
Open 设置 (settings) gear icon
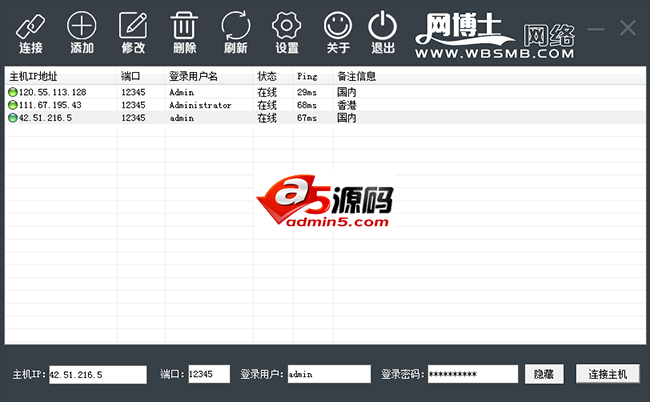tap(286, 26)
